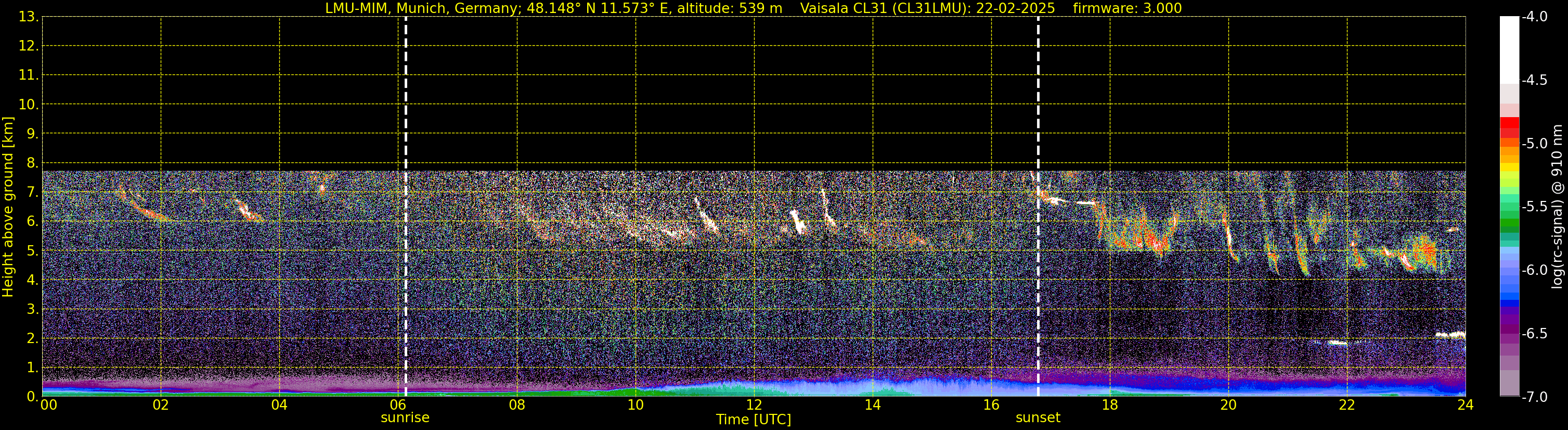The width and height of the screenshot is (1568, 430).
Task: Click the sunrise label below the time axis
Action: 405,418
